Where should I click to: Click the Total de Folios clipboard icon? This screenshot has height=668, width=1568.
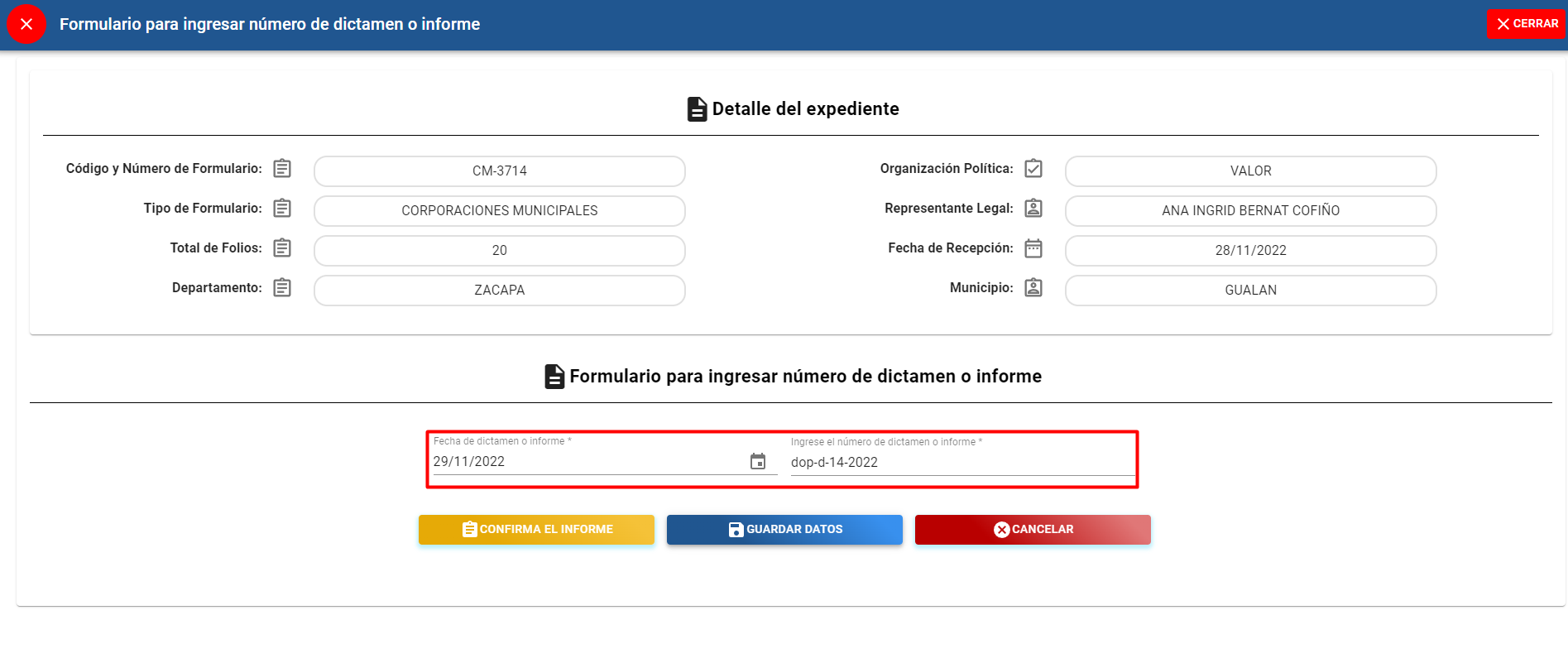pyautogui.click(x=282, y=248)
